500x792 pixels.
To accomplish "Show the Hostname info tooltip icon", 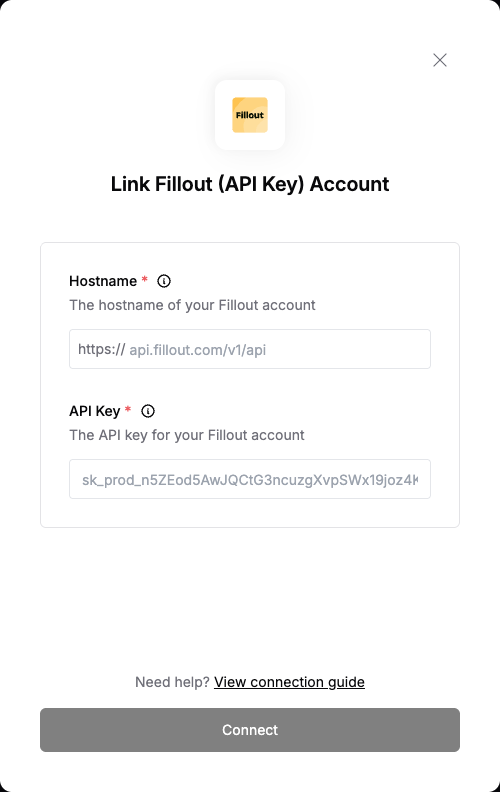I will tap(164, 281).
